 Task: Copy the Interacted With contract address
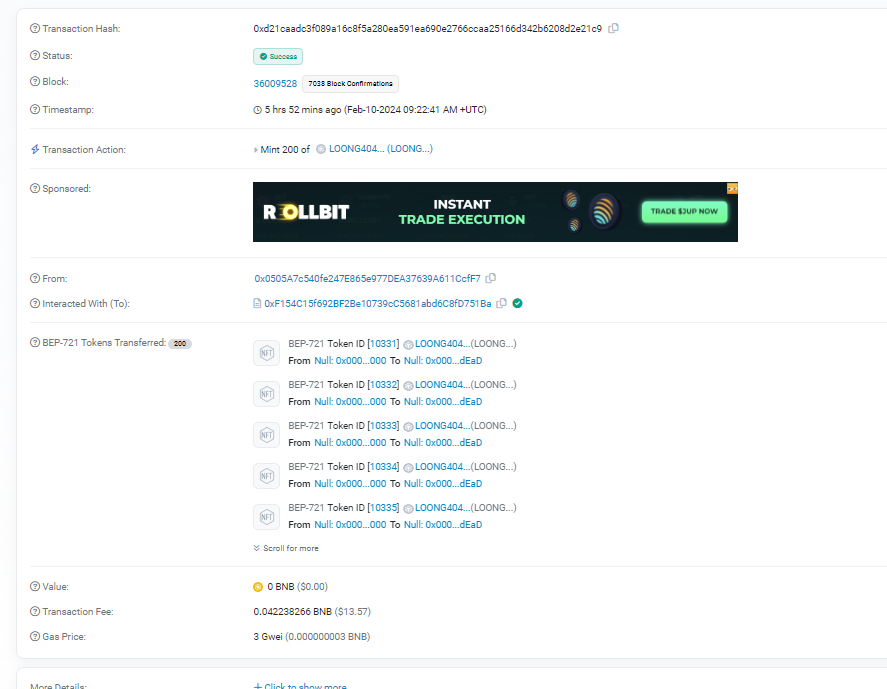coord(501,303)
